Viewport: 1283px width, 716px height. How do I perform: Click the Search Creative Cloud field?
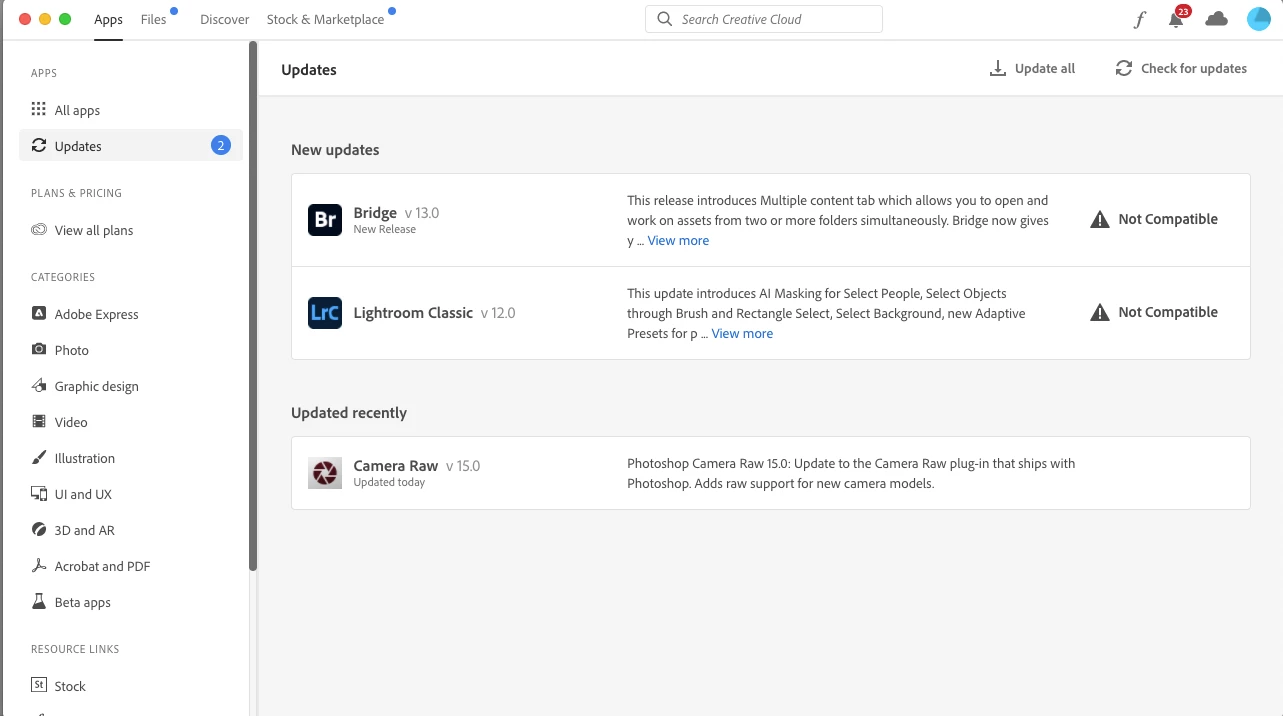point(764,19)
